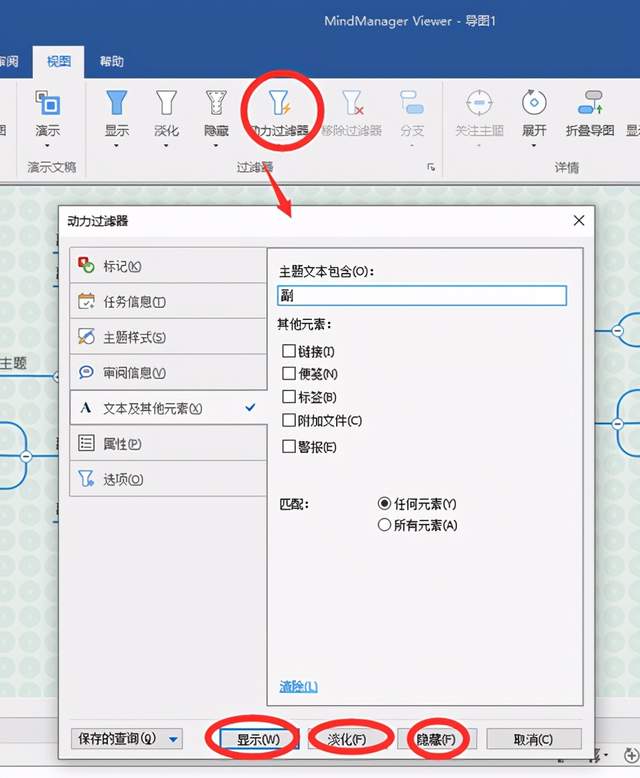Enable the 附加文件(C) checkbox
The height and width of the screenshot is (778, 640).
(289, 420)
